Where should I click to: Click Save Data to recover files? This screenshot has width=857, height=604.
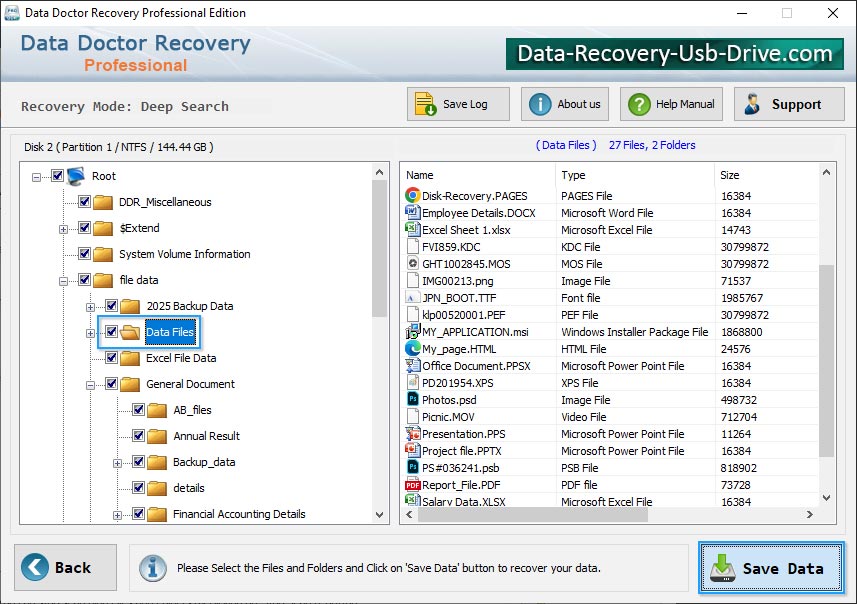(771, 568)
